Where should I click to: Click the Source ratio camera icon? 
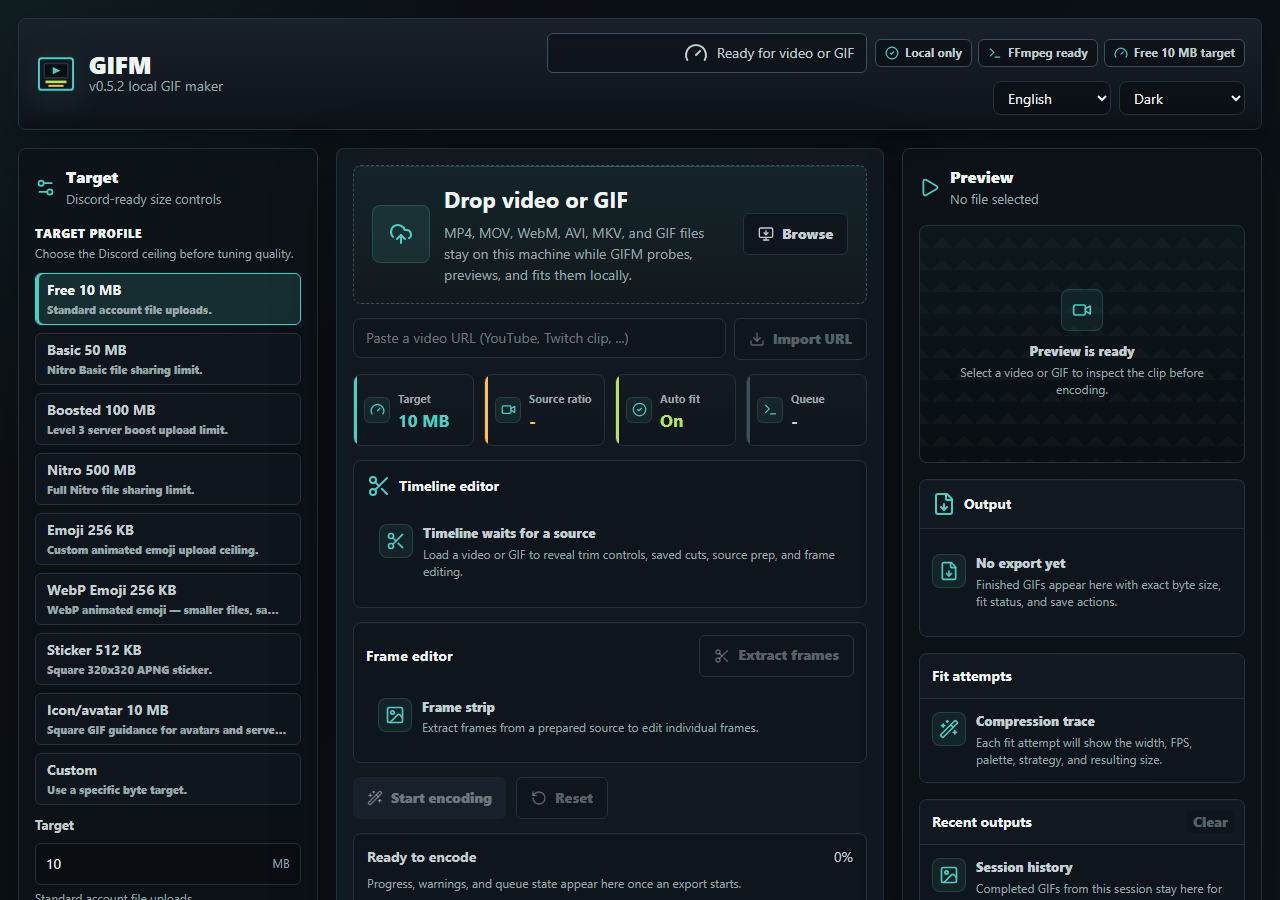pyautogui.click(x=508, y=410)
